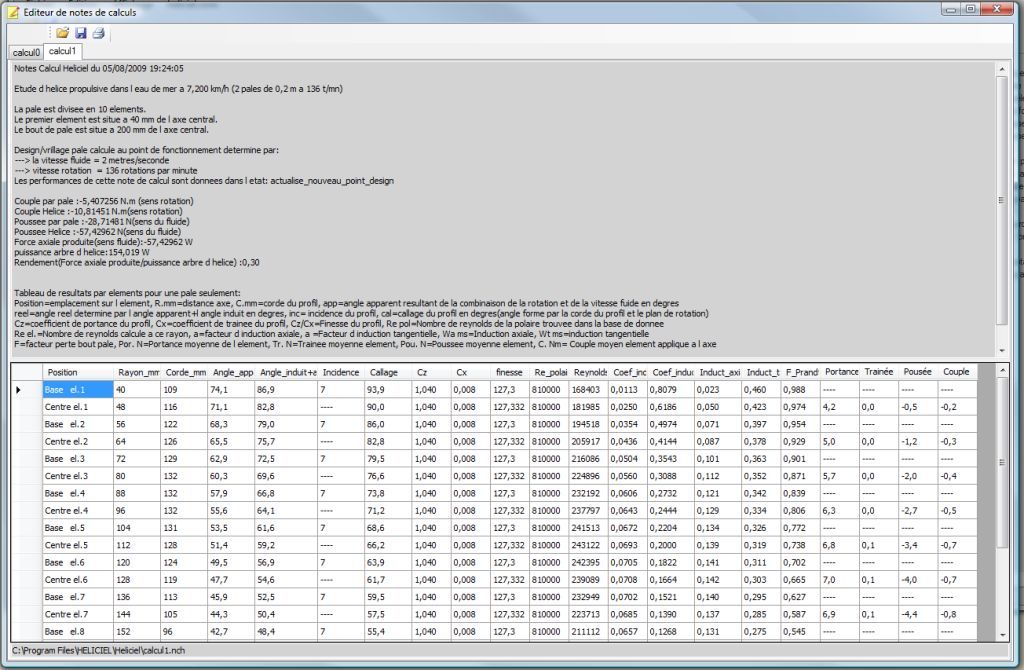This screenshot has width=1024, height=670.
Task: Click the Incidence column header
Action: [341, 372]
